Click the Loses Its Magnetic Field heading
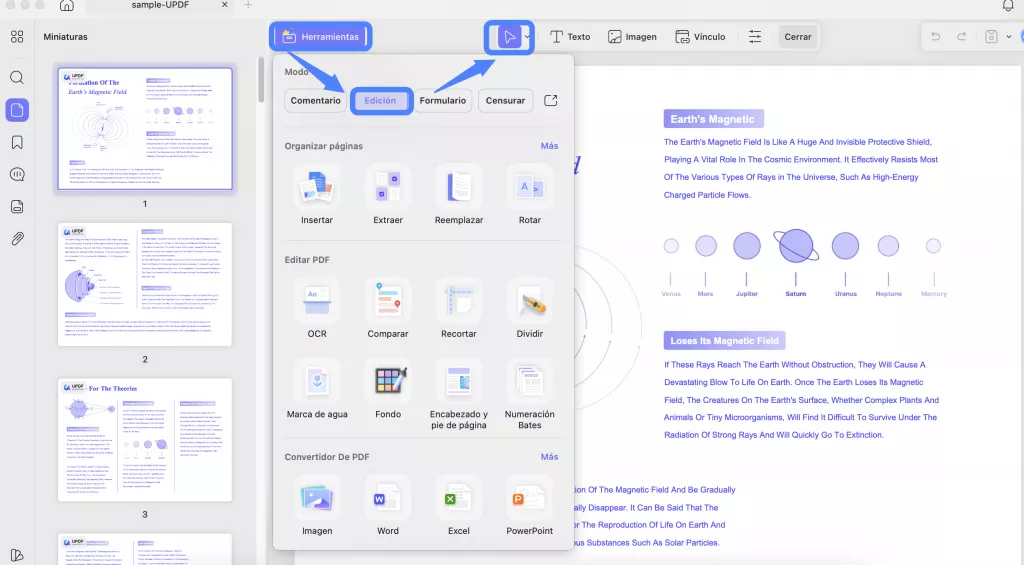Viewport: 1024px width, 565px height. coord(724,340)
